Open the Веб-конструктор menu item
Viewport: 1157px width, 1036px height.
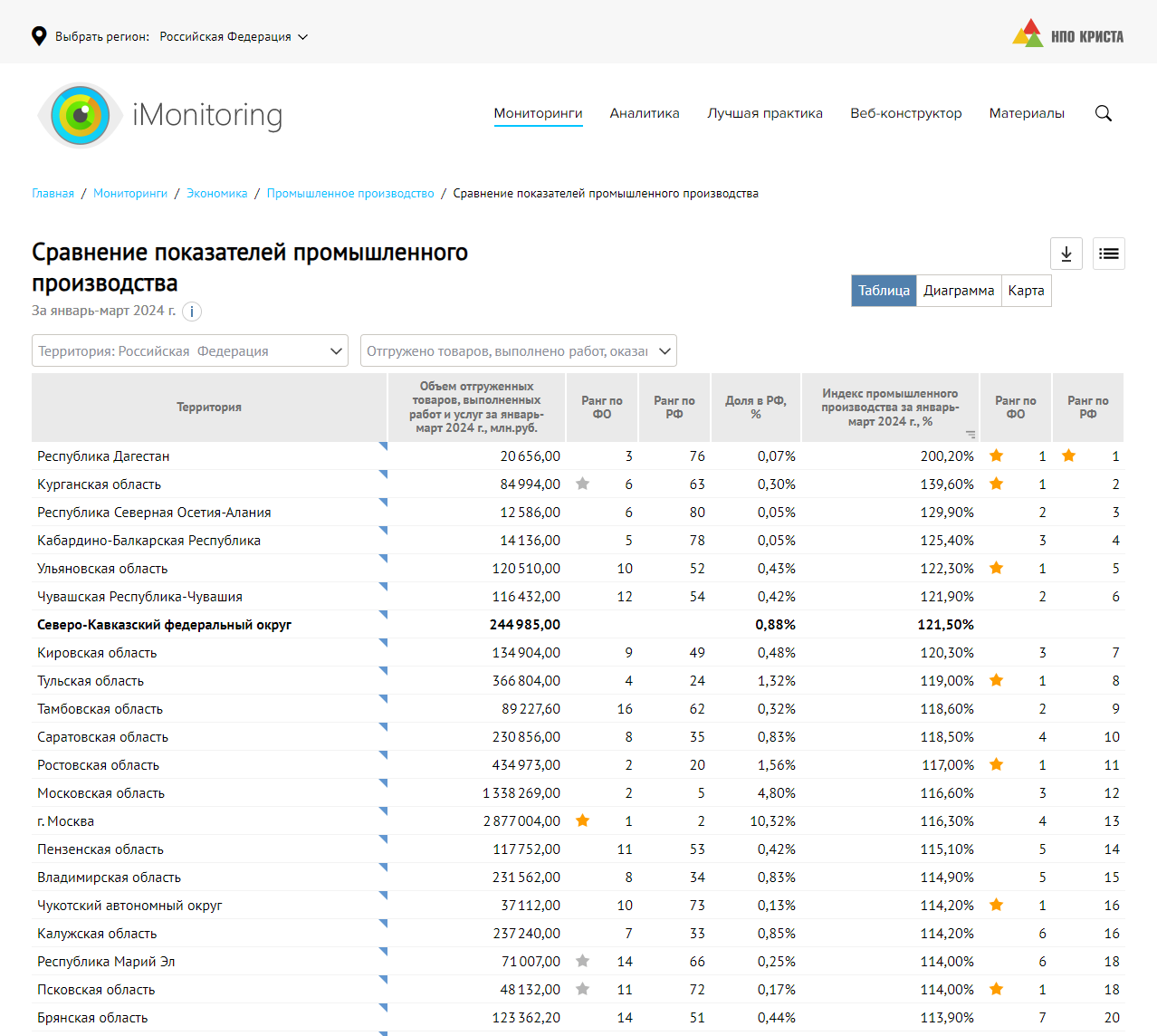pyautogui.click(x=906, y=113)
